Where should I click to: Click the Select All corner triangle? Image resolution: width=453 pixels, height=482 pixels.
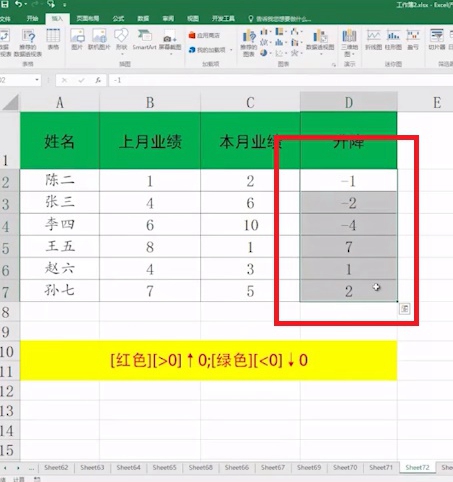11,102
